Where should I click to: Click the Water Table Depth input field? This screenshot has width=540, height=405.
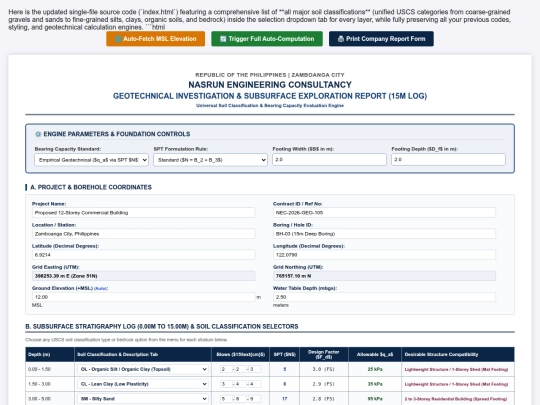pos(384,297)
